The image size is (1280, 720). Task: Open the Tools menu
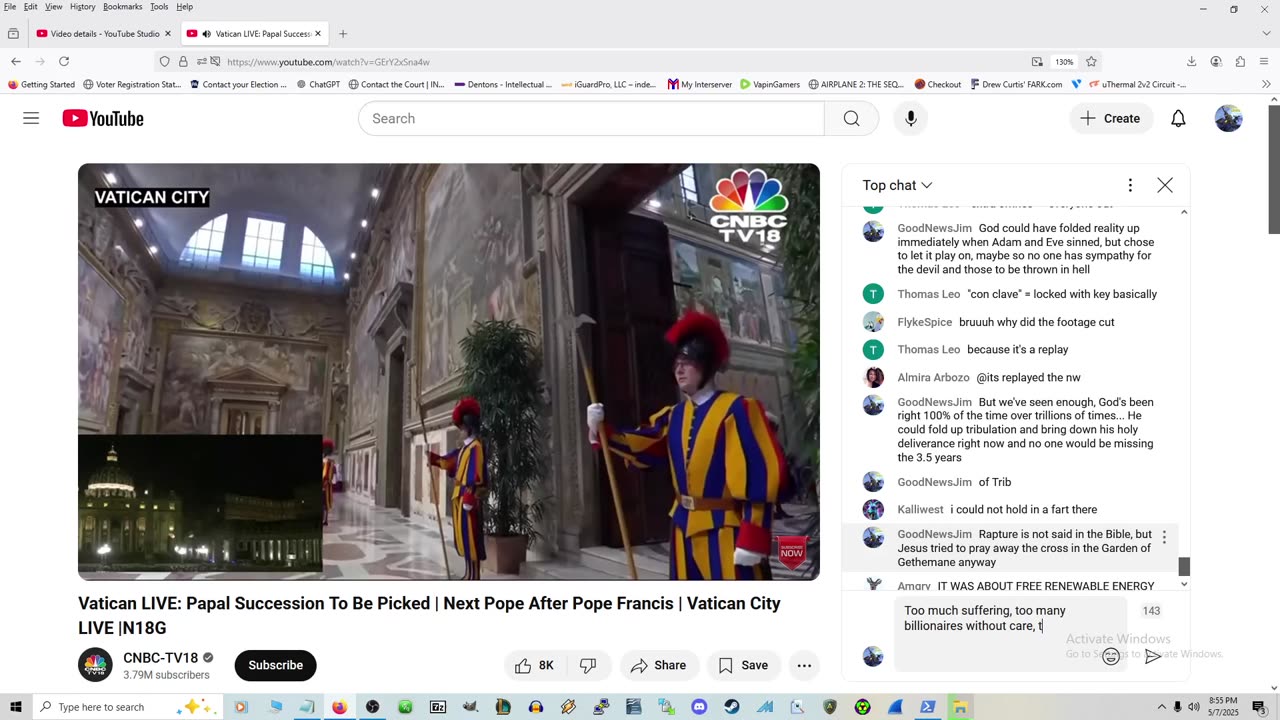pos(159,7)
